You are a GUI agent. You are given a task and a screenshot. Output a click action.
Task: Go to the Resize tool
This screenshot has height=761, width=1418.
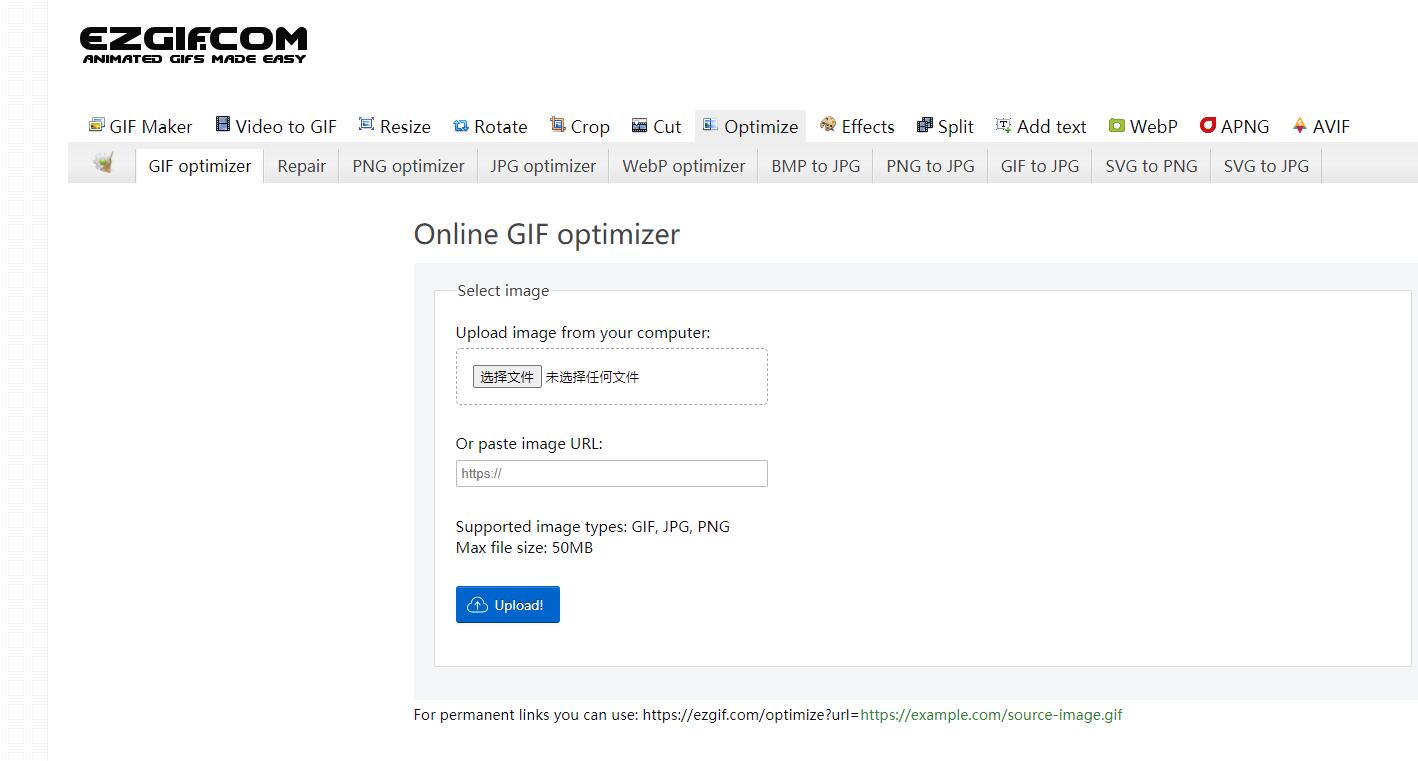(395, 126)
